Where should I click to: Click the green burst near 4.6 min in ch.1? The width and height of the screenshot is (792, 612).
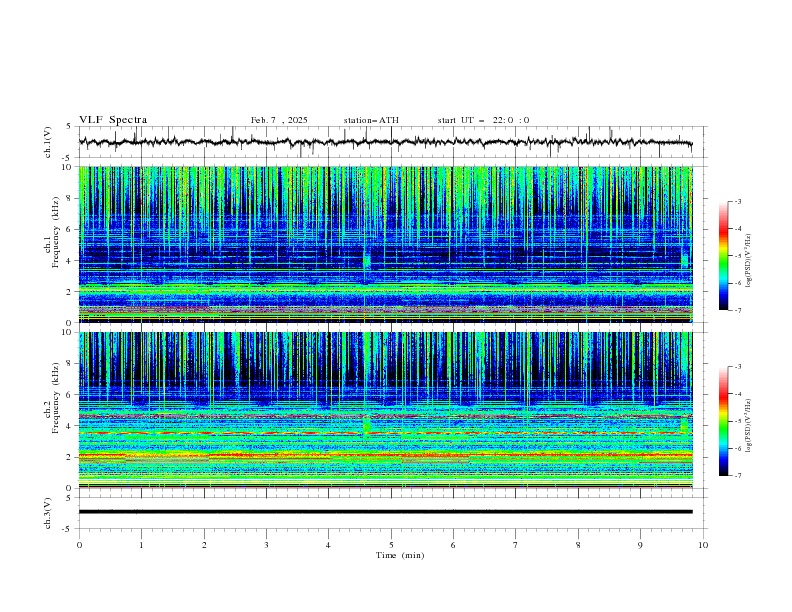pos(367,261)
